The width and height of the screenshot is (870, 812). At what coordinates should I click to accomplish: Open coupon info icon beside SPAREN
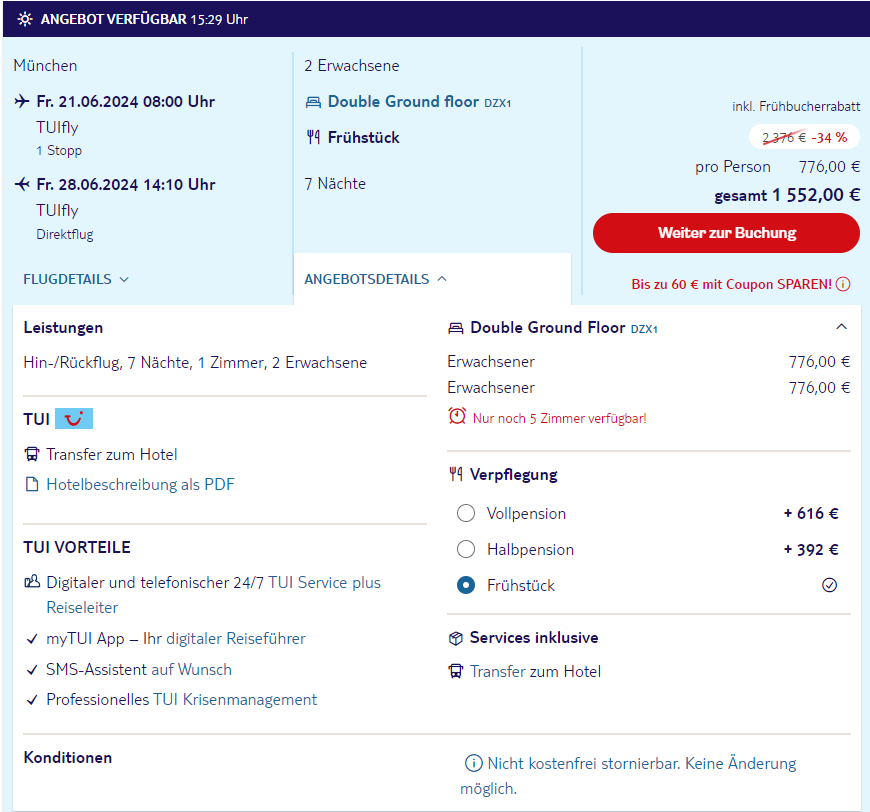pos(843,284)
